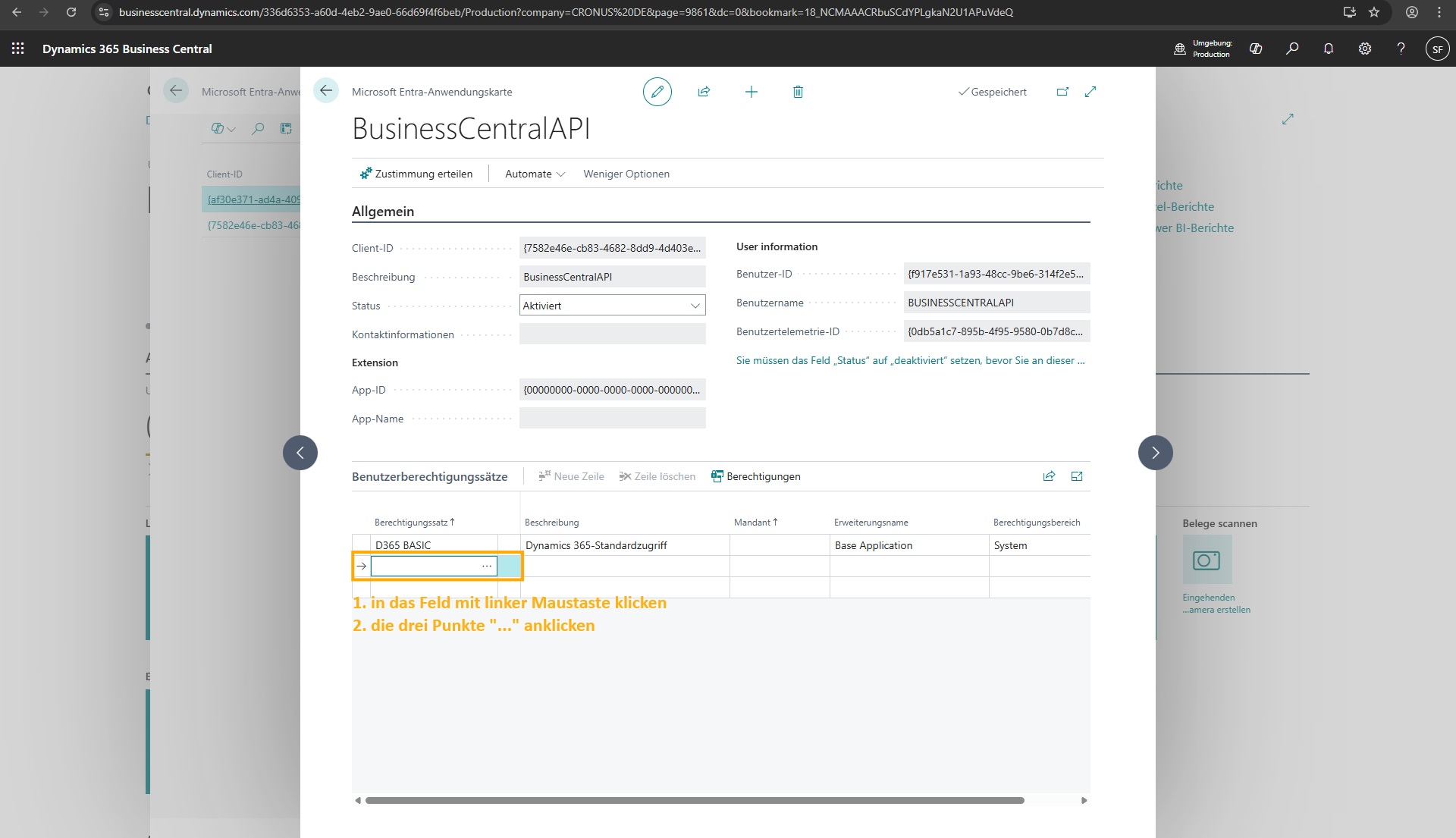This screenshot has width=1456, height=838.
Task: Click the Beschreibung field with BusinessCentralAPI
Action: (x=613, y=277)
